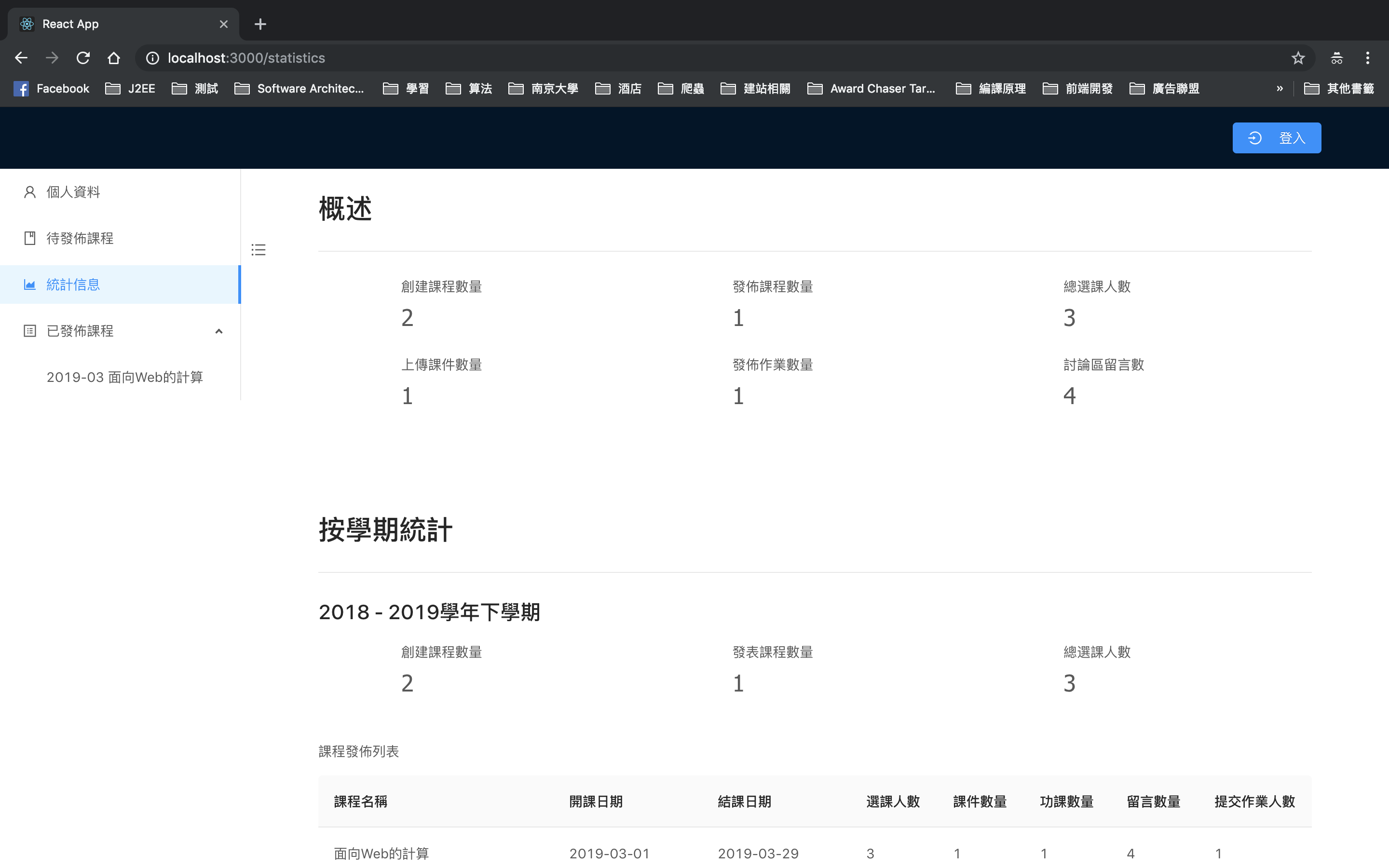Select the 統計信息 menu item
Viewport: 1389px width, 868px height.
point(73,285)
